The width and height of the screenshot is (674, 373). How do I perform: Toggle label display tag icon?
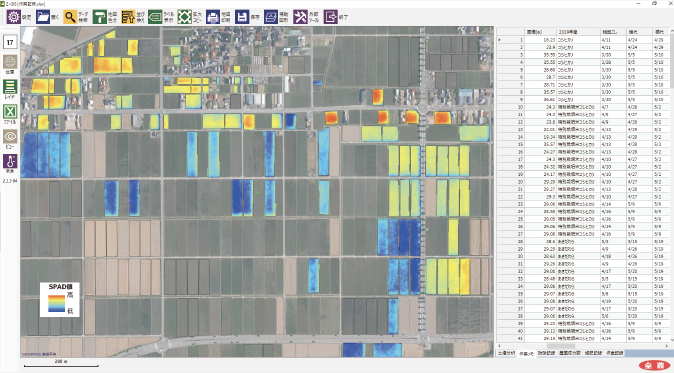coord(155,17)
